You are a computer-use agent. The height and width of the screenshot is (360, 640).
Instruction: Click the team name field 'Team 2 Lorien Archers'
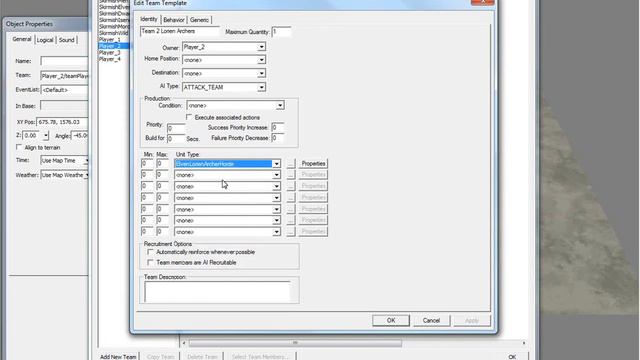tap(180, 31)
